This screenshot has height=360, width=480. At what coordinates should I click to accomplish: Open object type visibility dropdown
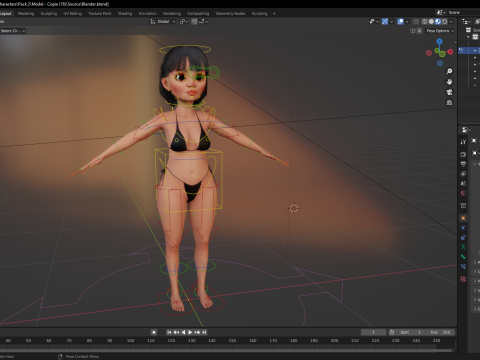pos(374,21)
